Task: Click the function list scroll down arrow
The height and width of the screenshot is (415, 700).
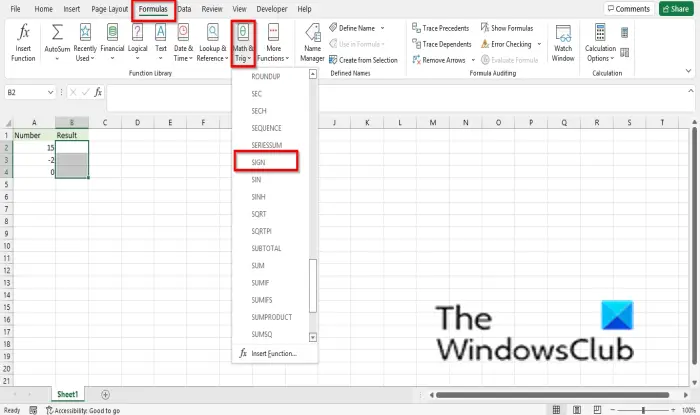Action: (x=313, y=337)
